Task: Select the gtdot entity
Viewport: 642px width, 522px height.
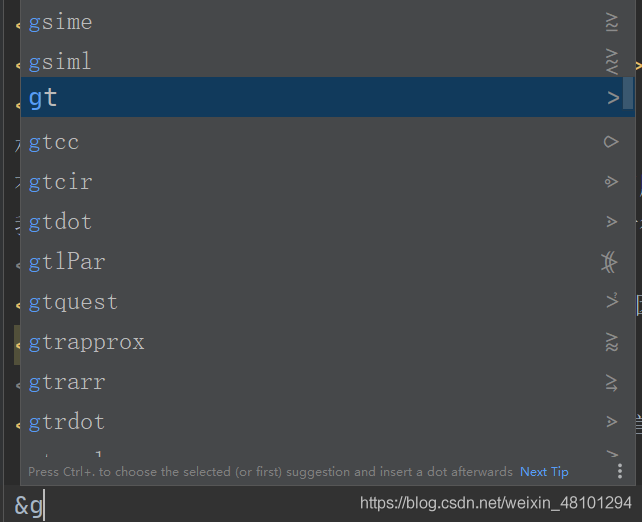Action: pyautogui.click(x=328, y=222)
